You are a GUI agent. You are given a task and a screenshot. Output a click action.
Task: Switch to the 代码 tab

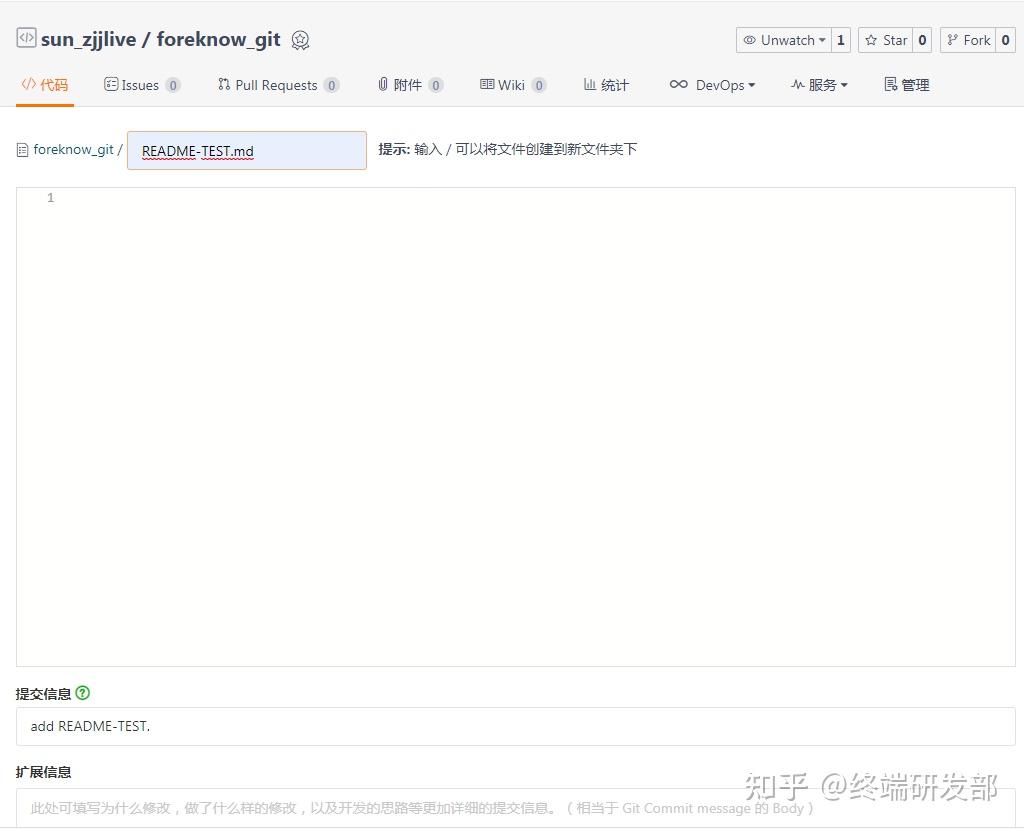click(x=44, y=85)
